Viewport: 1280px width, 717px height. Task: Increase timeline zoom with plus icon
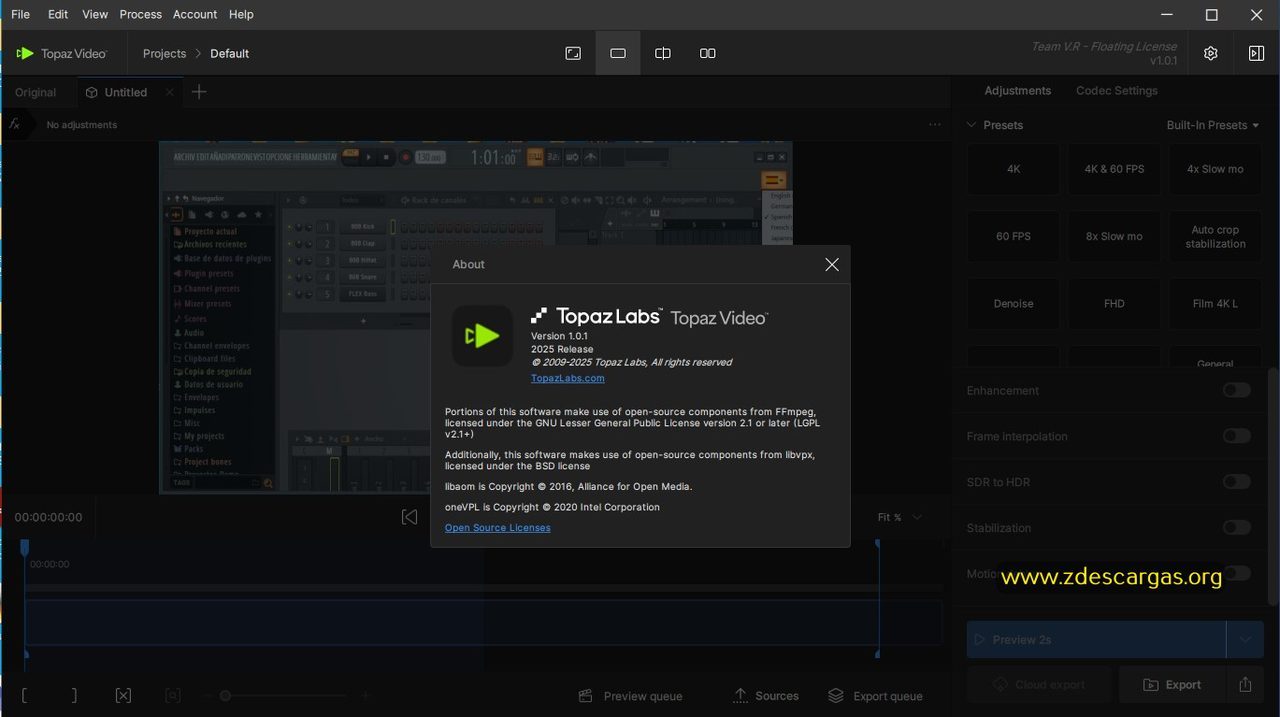click(x=366, y=695)
